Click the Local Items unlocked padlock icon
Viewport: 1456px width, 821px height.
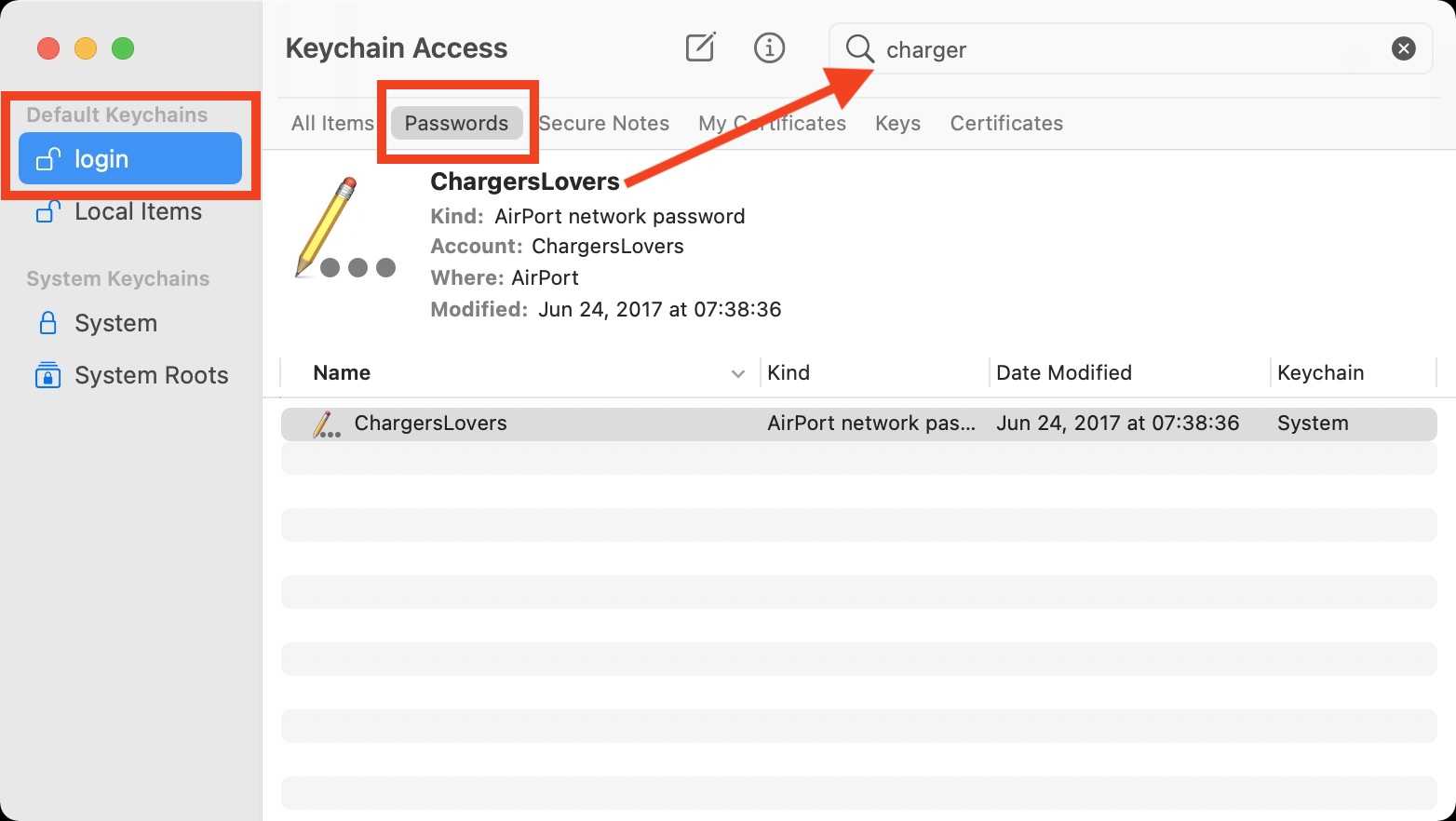click(x=47, y=212)
